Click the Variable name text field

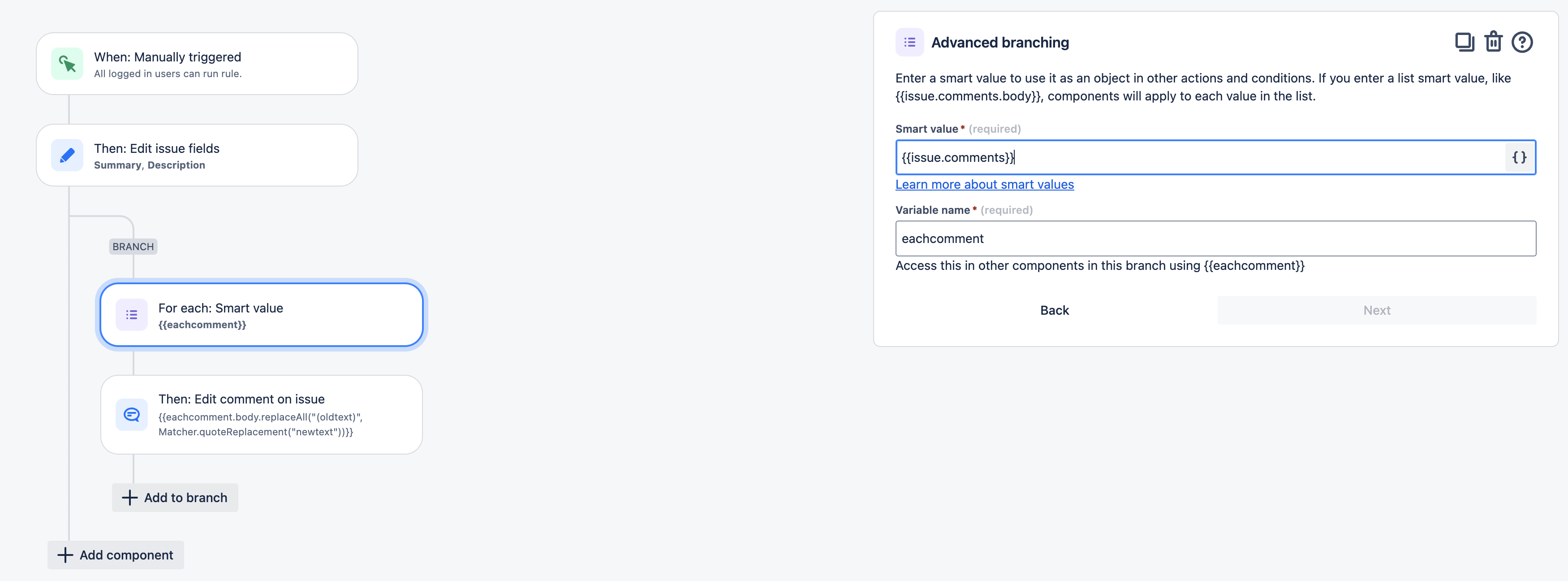[x=1215, y=239]
